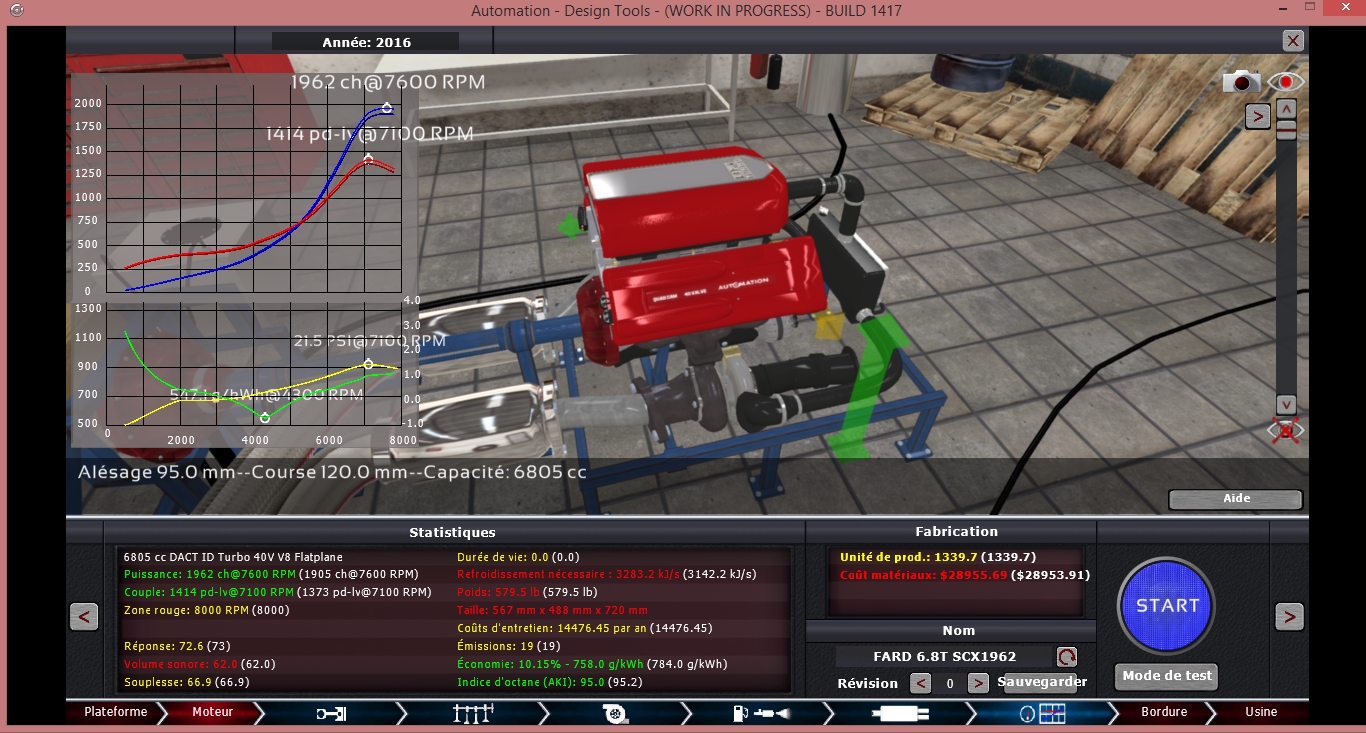Click the Économie: 10.15% statistic
Image resolution: width=1366 pixels, height=733 pixels.
[x=592, y=664]
